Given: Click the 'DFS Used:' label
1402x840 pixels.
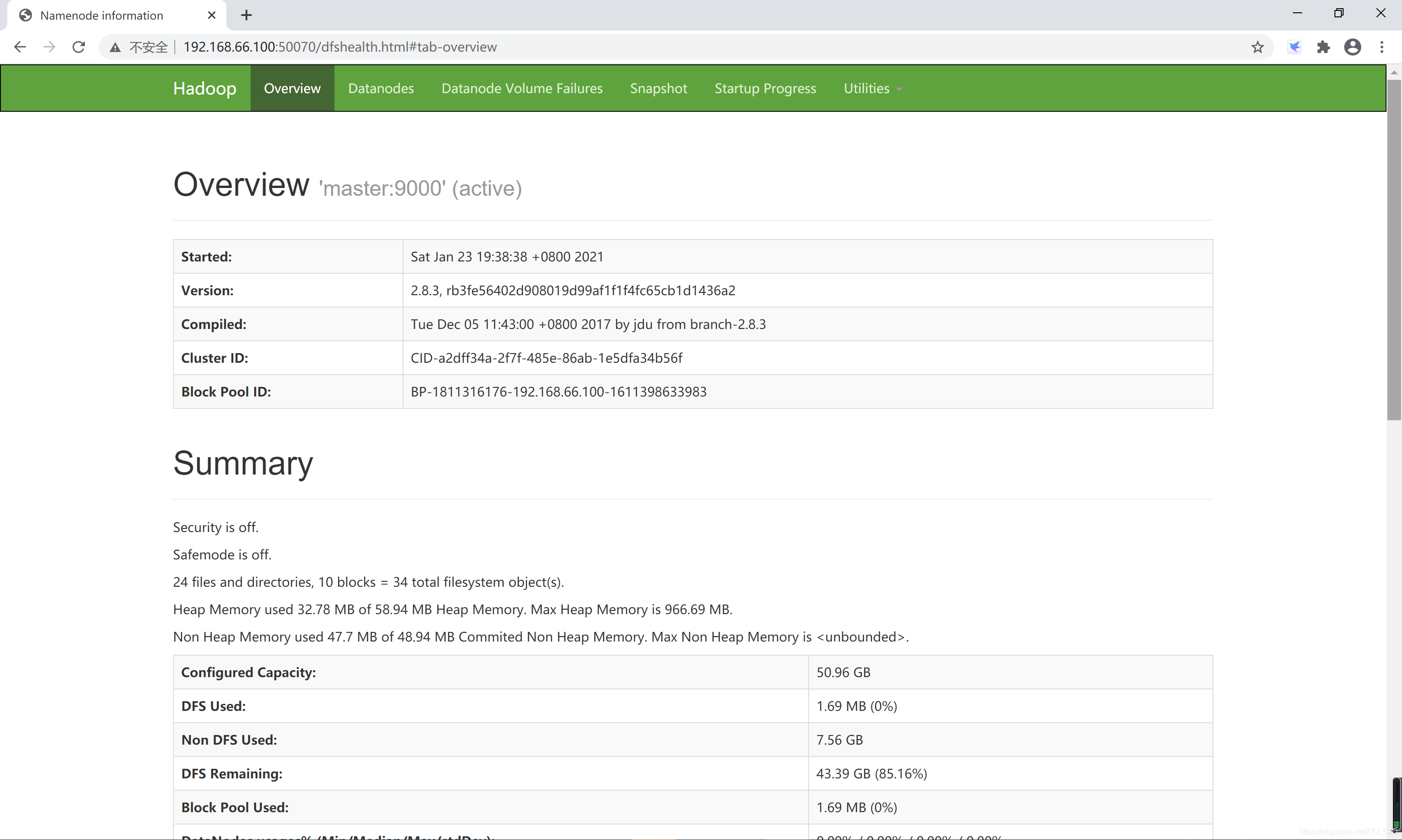Looking at the screenshot, I should coord(214,706).
